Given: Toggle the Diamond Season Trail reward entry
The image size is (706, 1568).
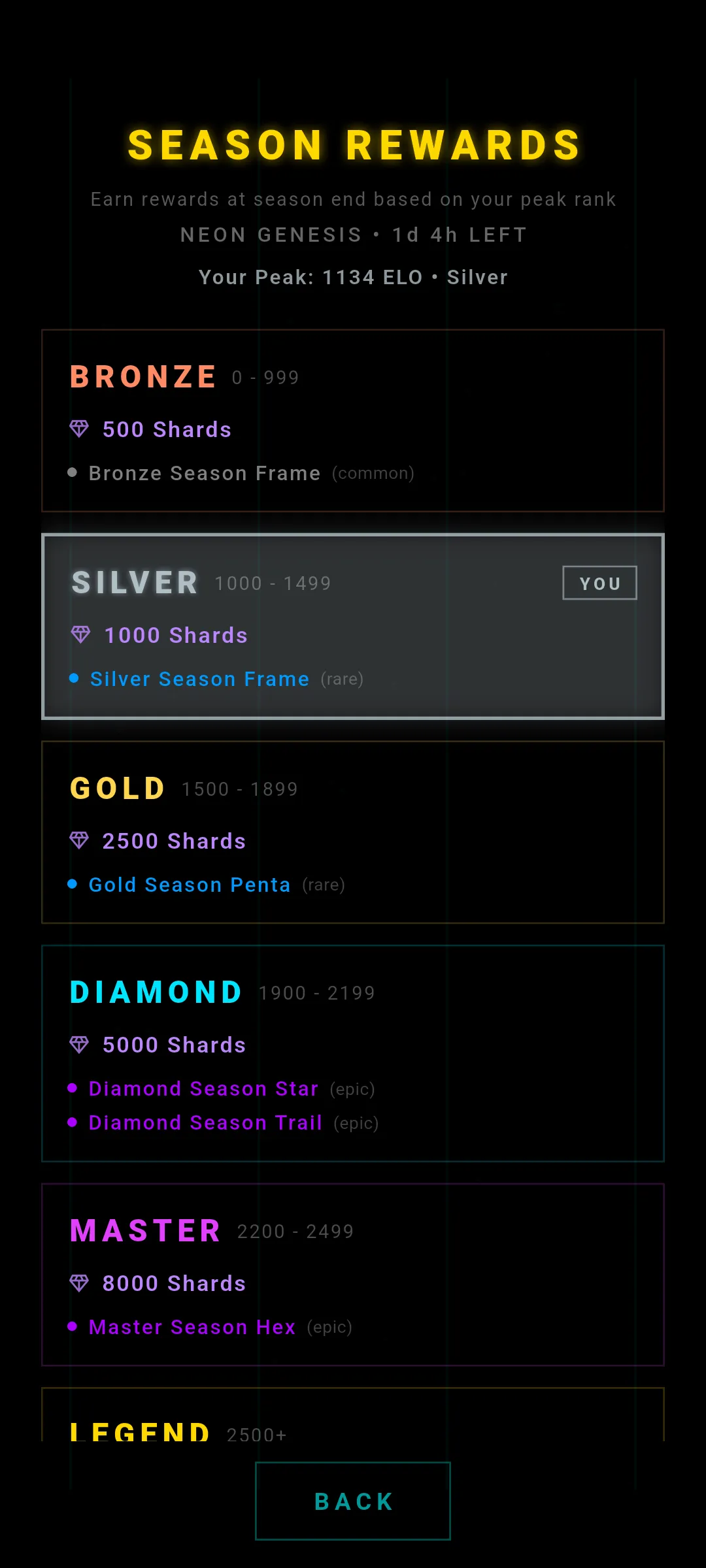Looking at the screenshot, I should click(205, 1122).
